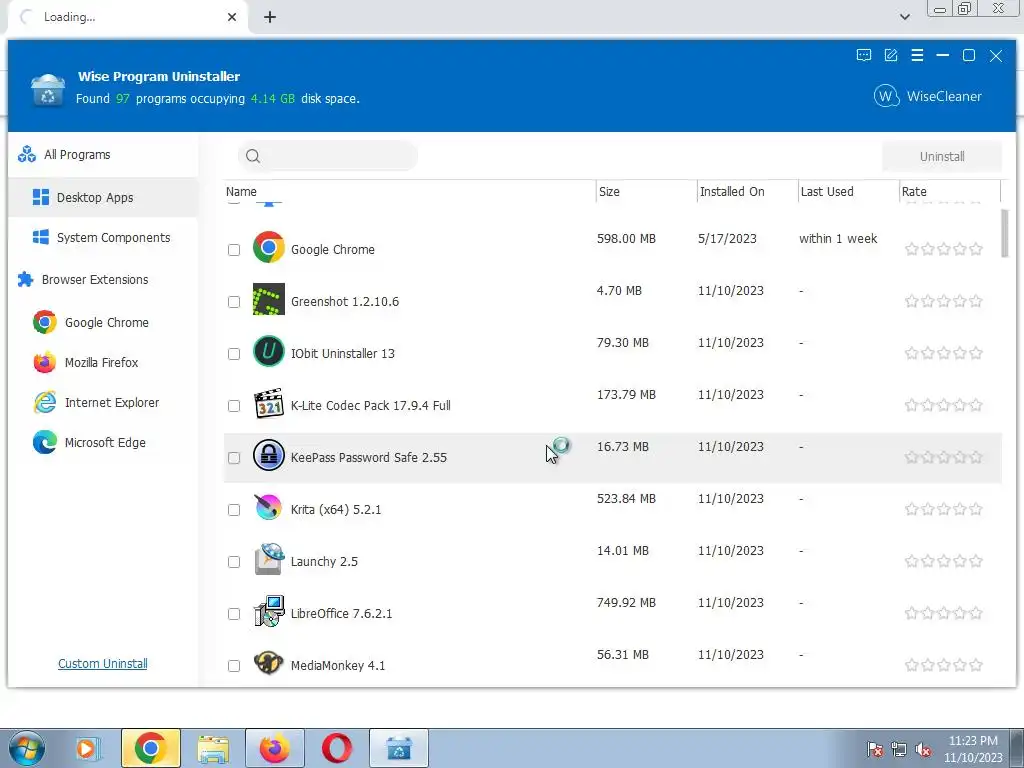Click the Krita (x64) 5.2.1 icon
This screenshot has height=768, width=1024.
[268, 507]
